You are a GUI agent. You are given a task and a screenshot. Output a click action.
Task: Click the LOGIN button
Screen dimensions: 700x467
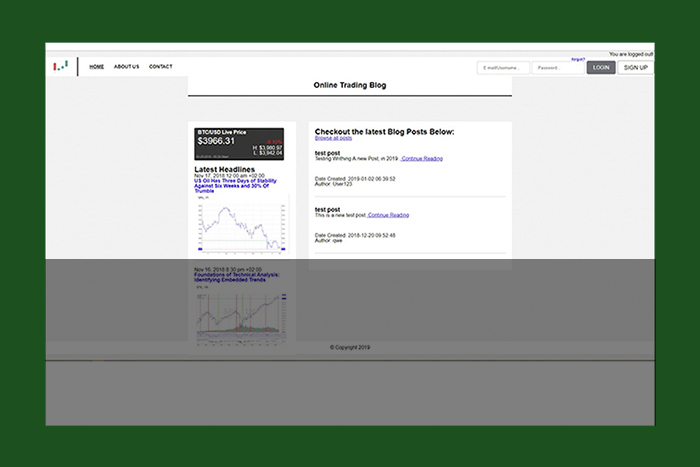pos(601,67)
